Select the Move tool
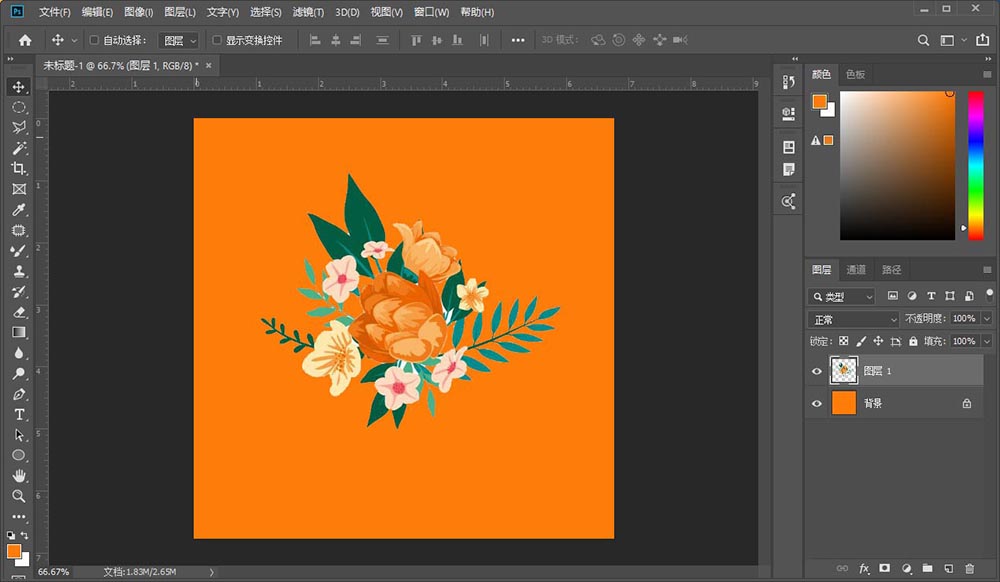The image size is (1000, 582). point(18,86)
